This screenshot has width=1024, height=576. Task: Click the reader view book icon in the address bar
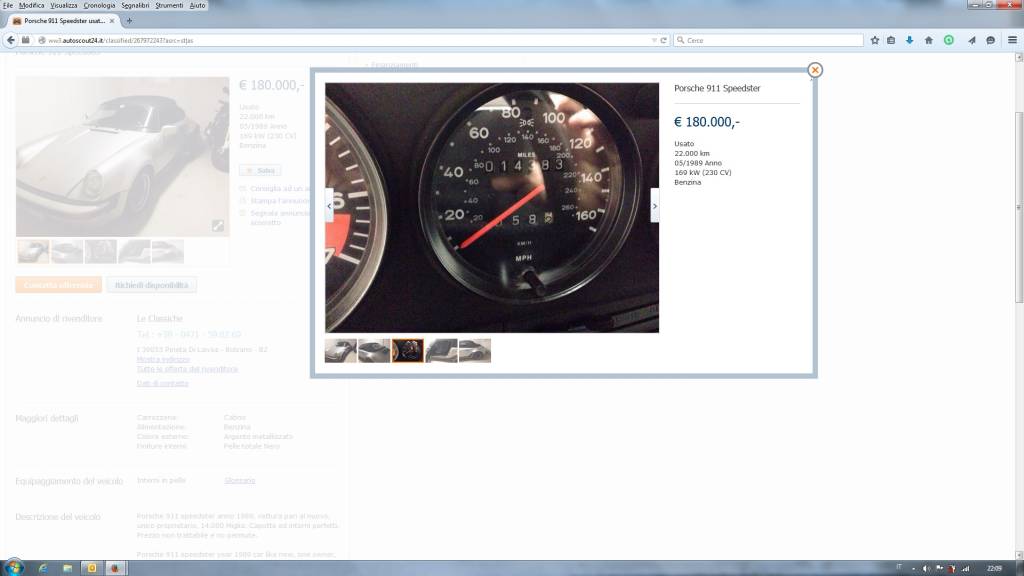click(26, 40)
